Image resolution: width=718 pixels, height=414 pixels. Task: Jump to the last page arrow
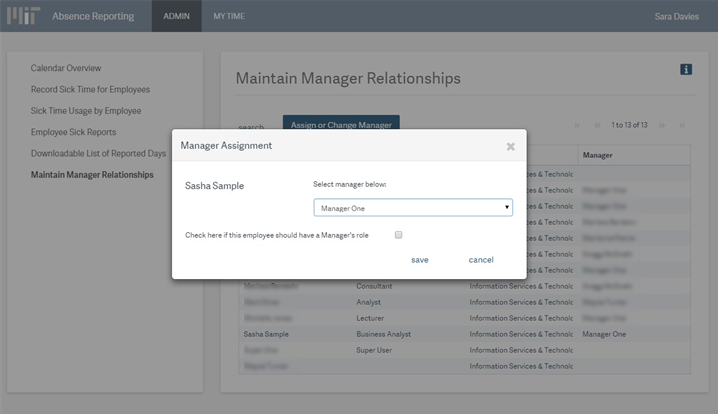point(682,125)
